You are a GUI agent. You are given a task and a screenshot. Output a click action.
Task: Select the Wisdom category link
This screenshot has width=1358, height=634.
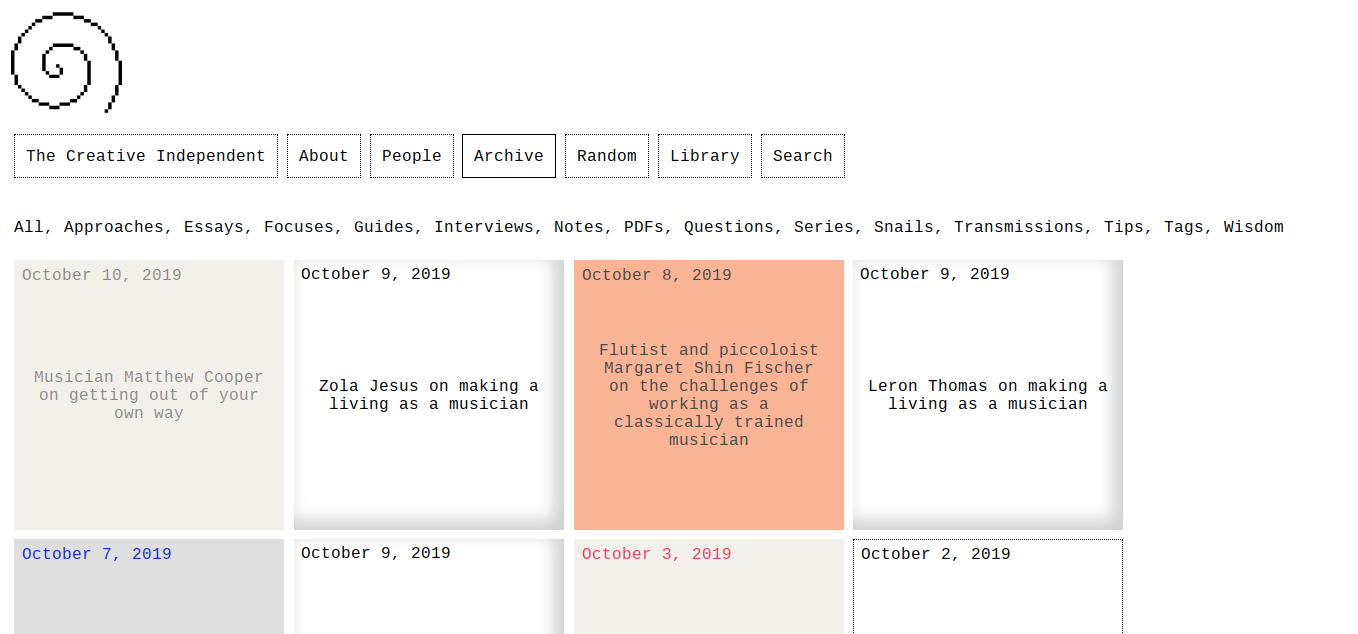point(1253,227)
